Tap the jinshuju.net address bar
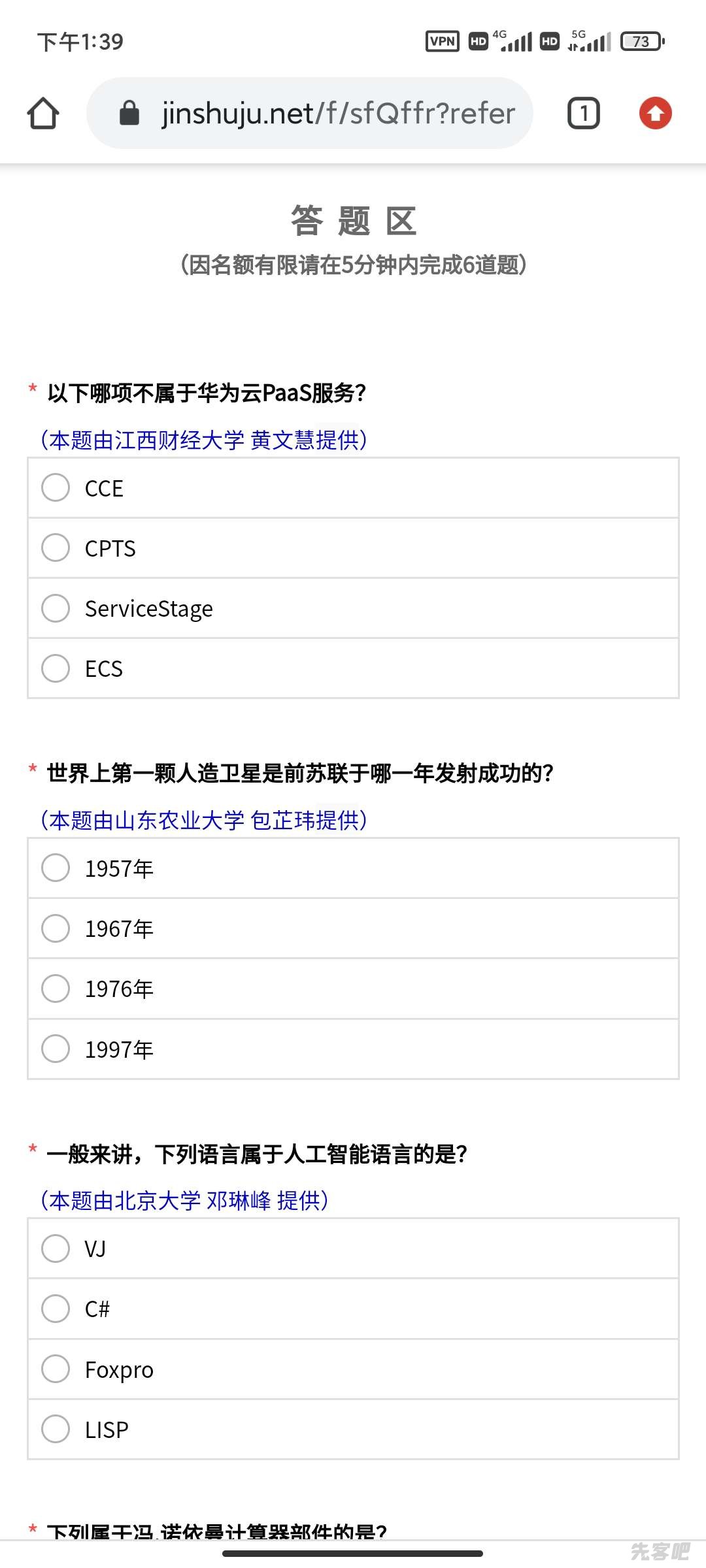 [x=337, y=114]
